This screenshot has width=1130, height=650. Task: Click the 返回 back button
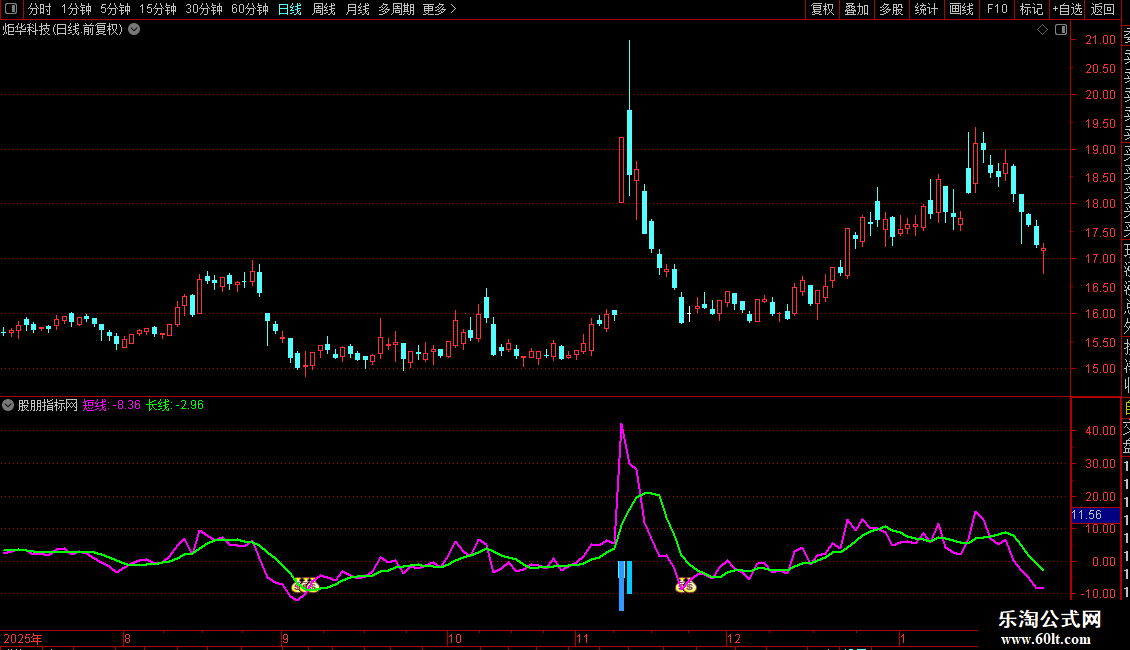[1103, 9]
